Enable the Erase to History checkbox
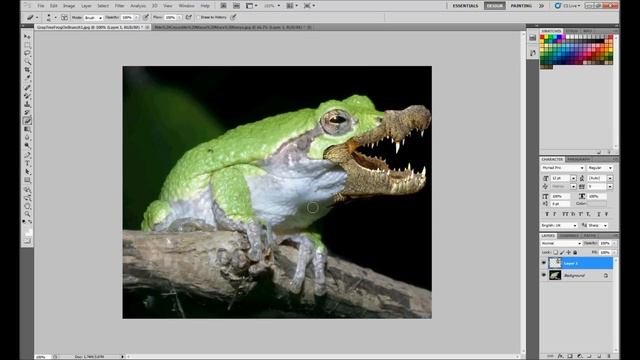The height and width of the screenshot is (360, 640). pyautogui.click(x=198, y=18)
